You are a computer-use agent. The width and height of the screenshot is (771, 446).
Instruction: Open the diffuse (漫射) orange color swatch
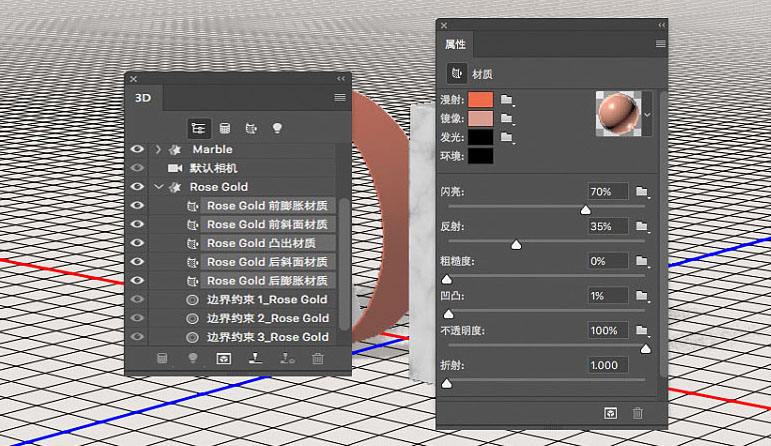click(480, 100)
